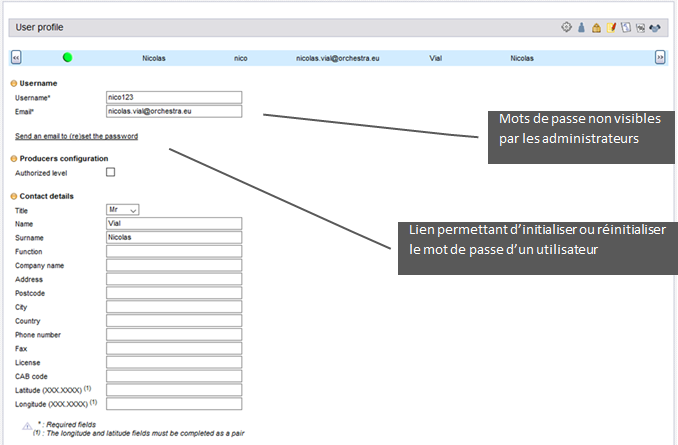Open the Title dropdown showing Mr
The height and width of the screenshot is (445, 678).
(122, 210)
